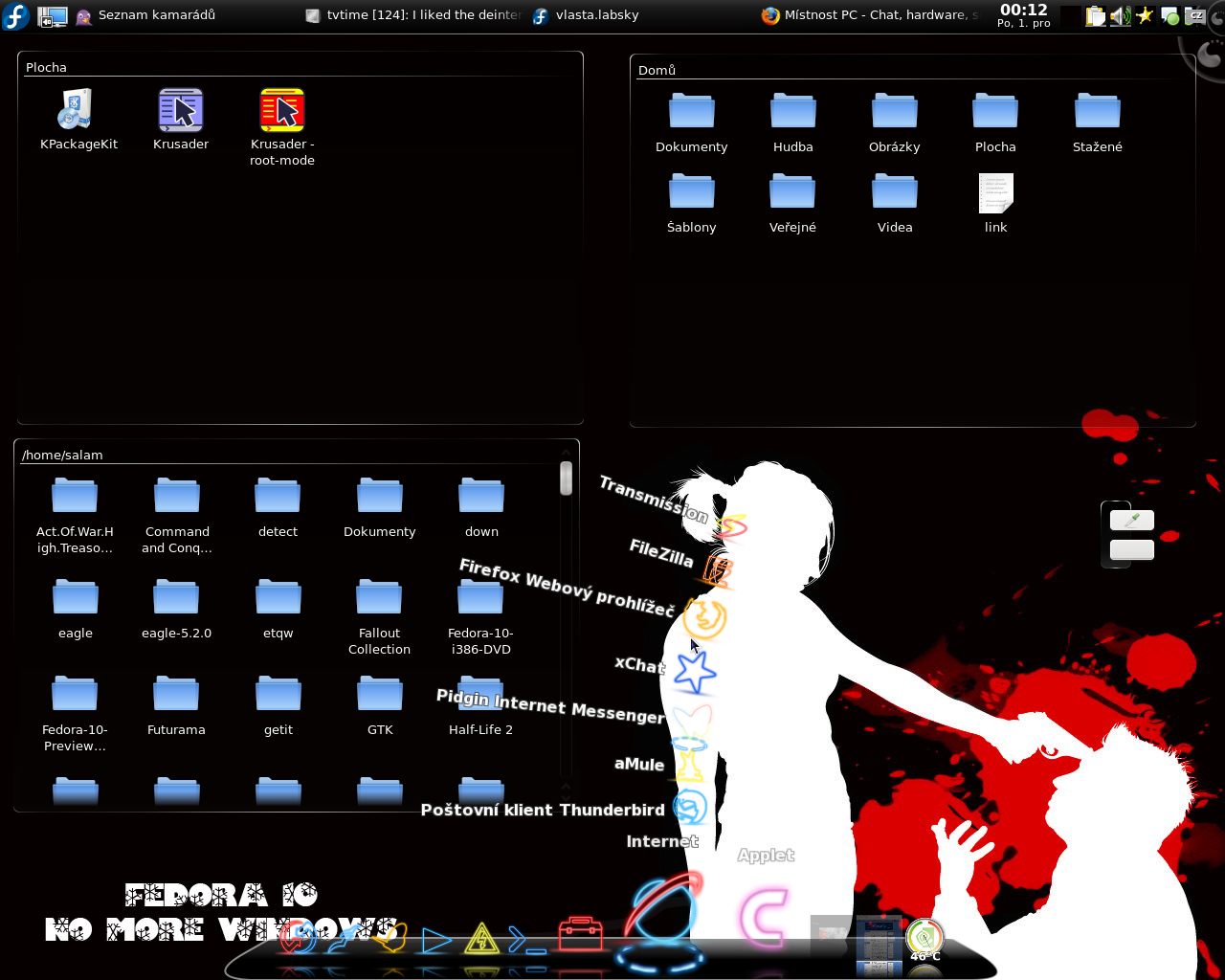Screen dimensions: 1225x980
Task: Click the /home/salam folder view scrollbar handle
Action: pyautogui.click(x=567, y=479)
